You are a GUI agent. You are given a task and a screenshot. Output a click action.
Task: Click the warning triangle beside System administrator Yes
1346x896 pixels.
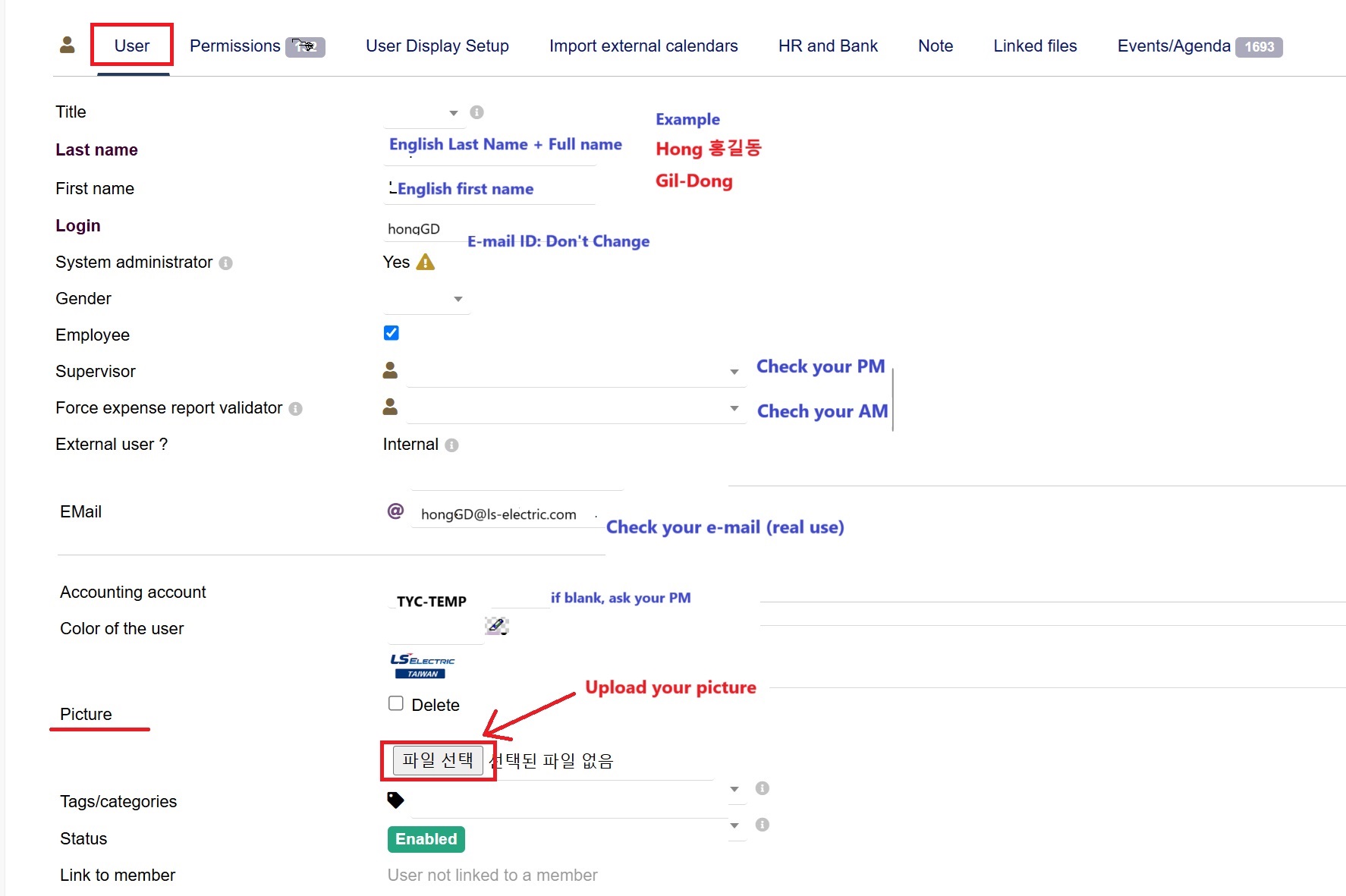tap(426, 263)
